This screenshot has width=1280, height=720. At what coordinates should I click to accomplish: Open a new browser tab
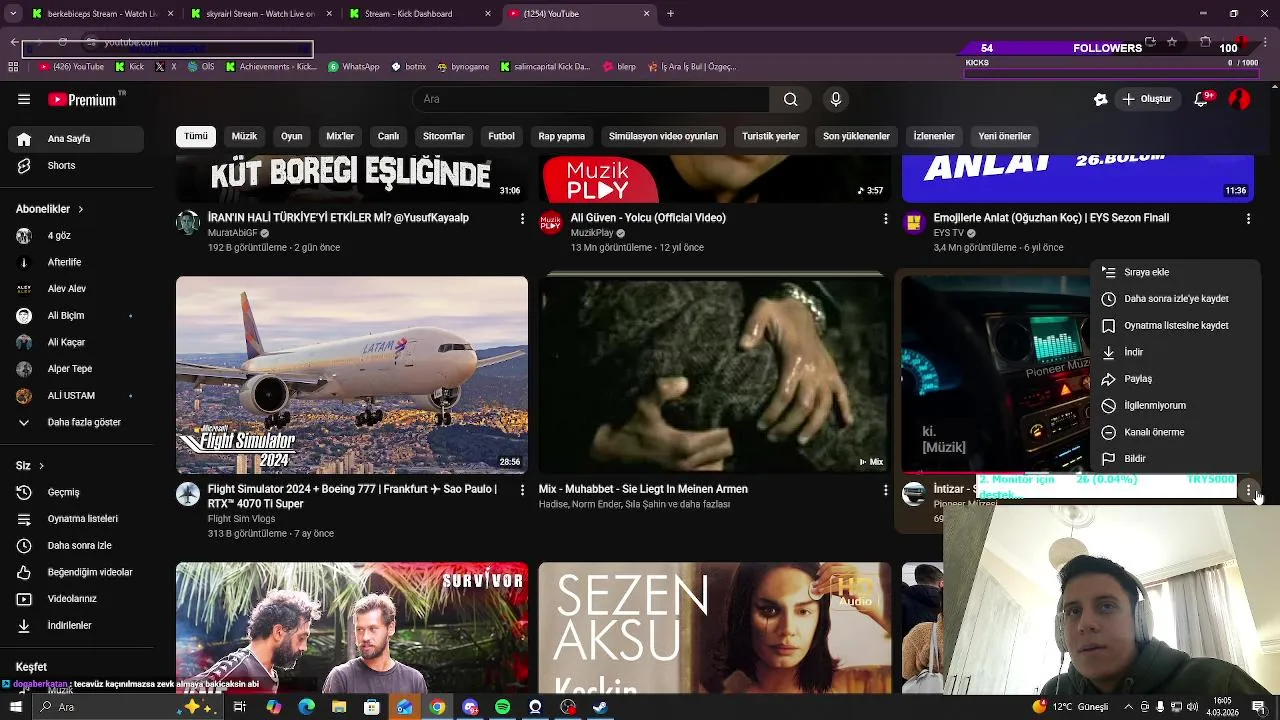pyautogui.click(x=670, y=14)
